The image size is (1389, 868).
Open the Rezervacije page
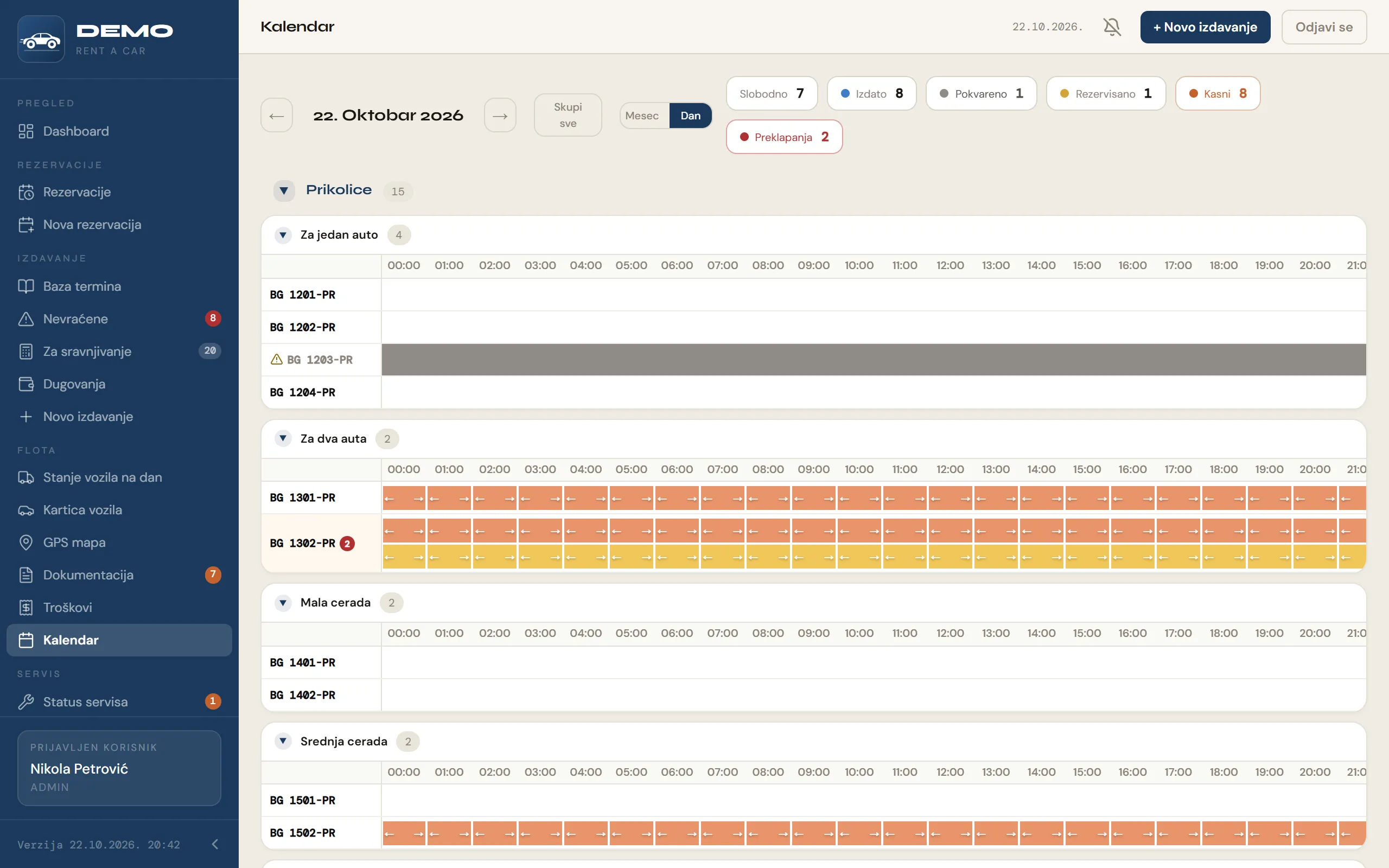[x=119, y=192]
